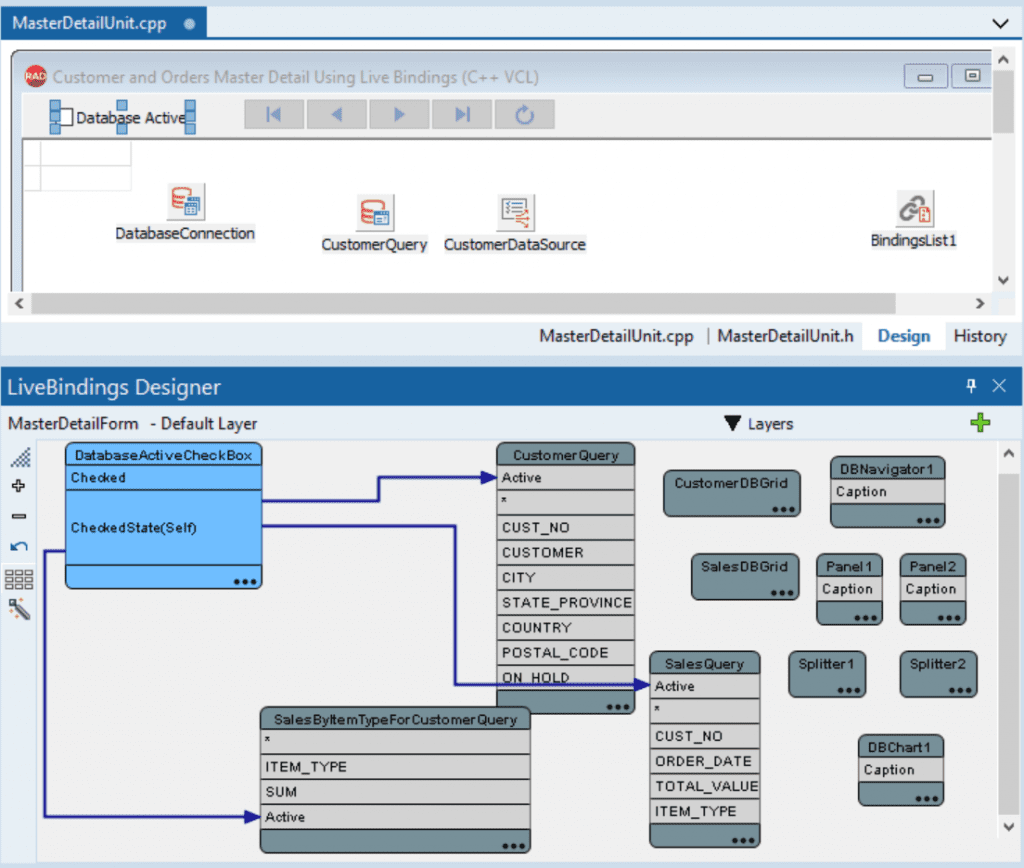
Task: Open SalesByItemTypeForCustomerQuery ellipsis menu
Action: 513,846
